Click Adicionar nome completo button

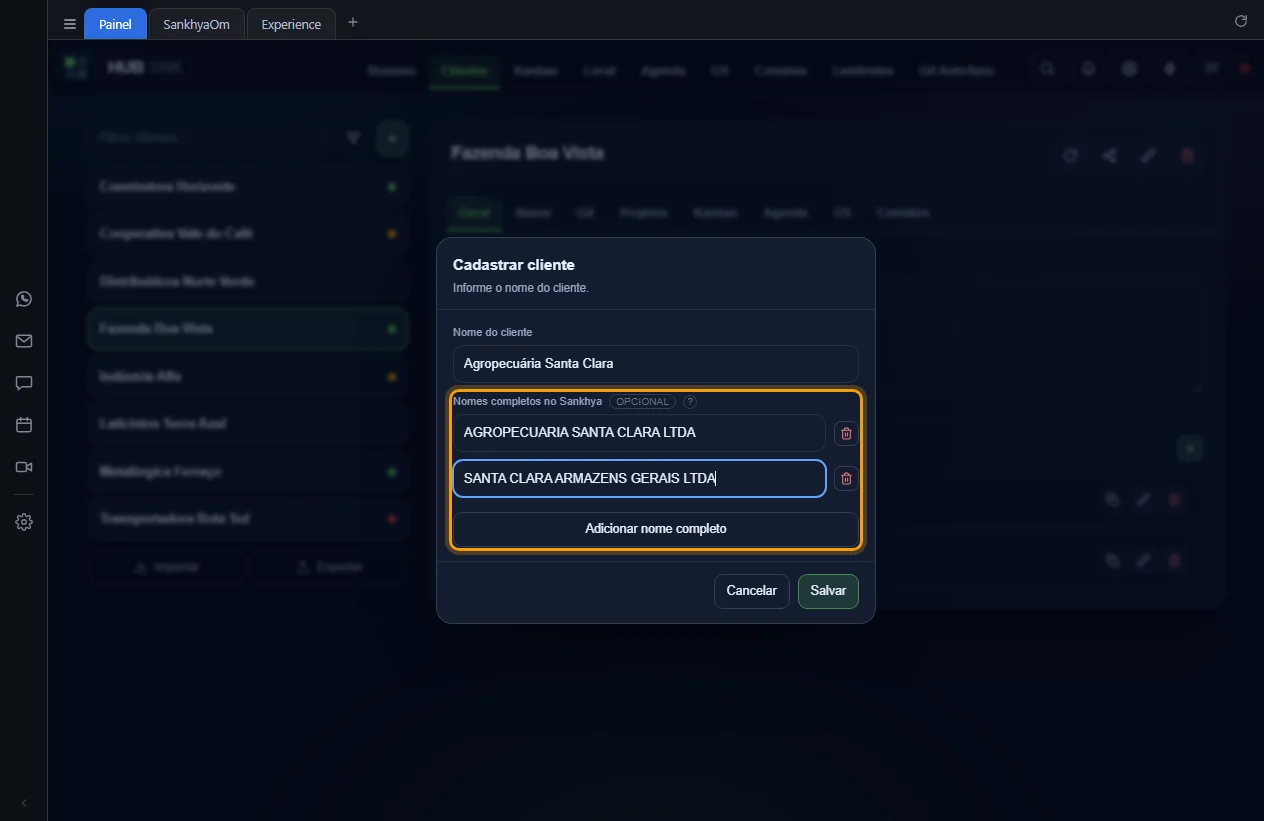click(656, 529)
